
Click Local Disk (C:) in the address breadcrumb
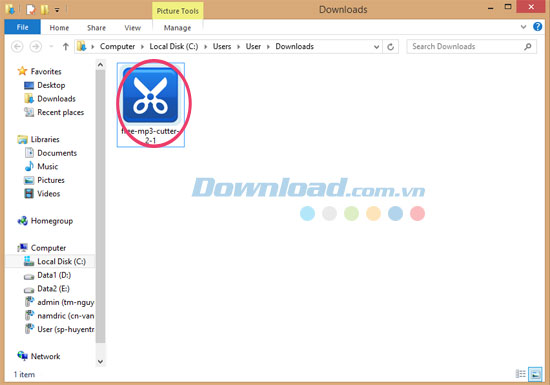174,46
